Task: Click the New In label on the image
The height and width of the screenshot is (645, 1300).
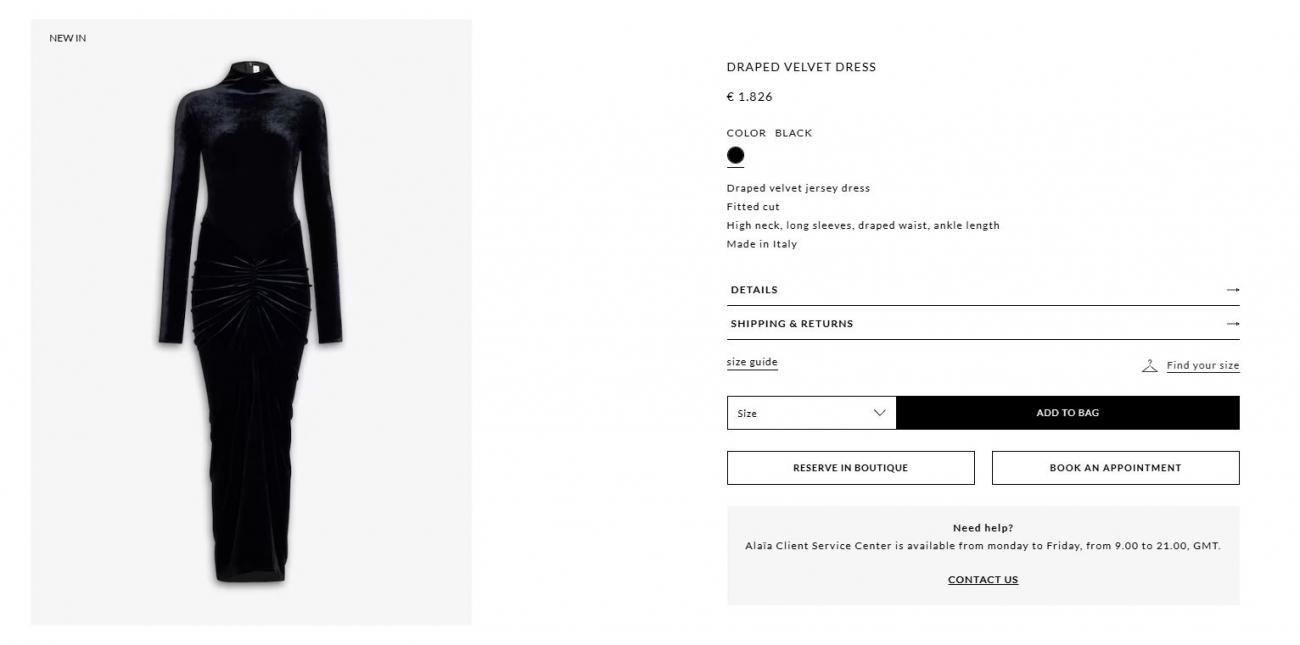Action: click(68, 38)
